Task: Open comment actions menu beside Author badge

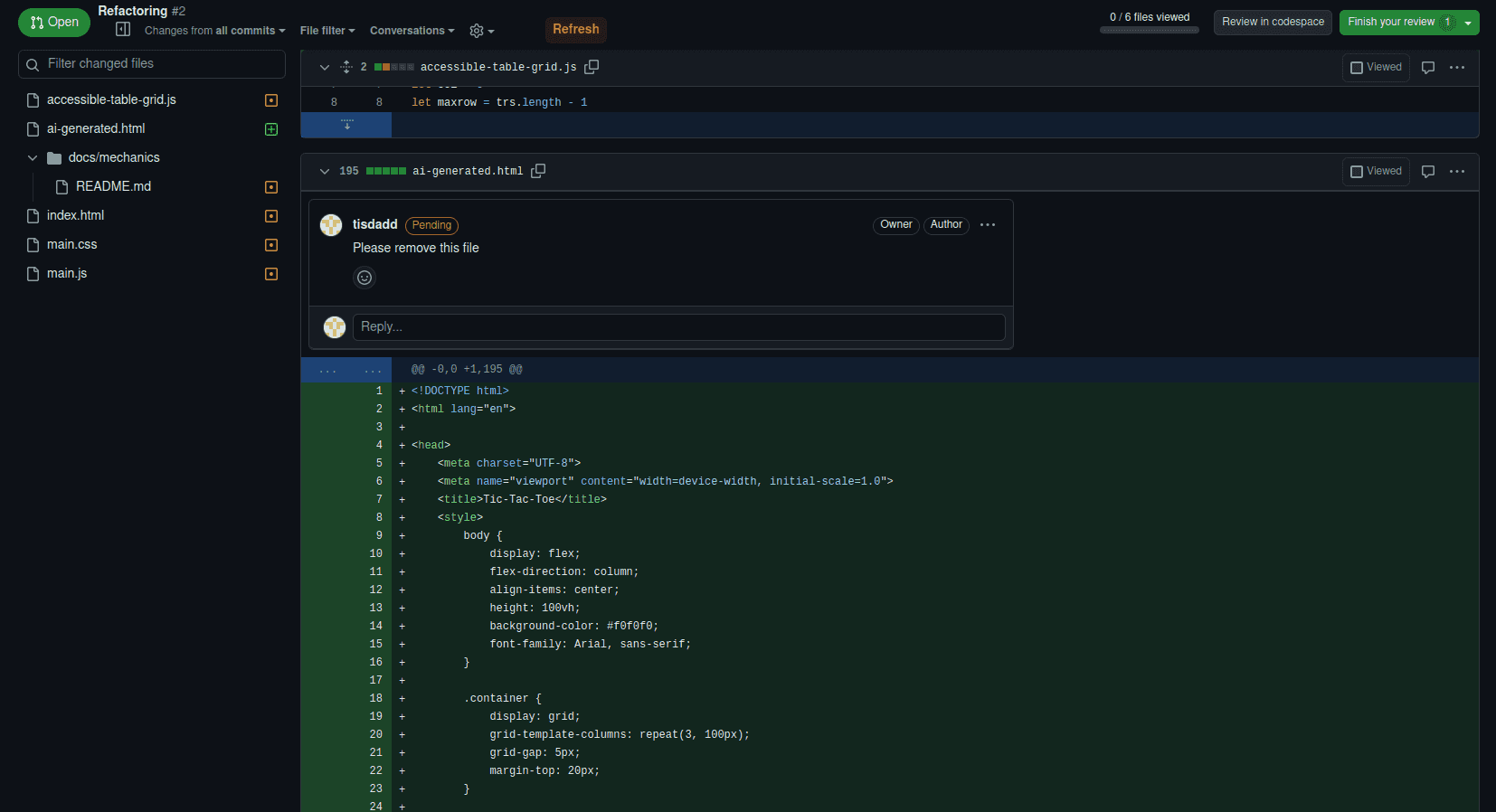Action: tap(988, 225)
